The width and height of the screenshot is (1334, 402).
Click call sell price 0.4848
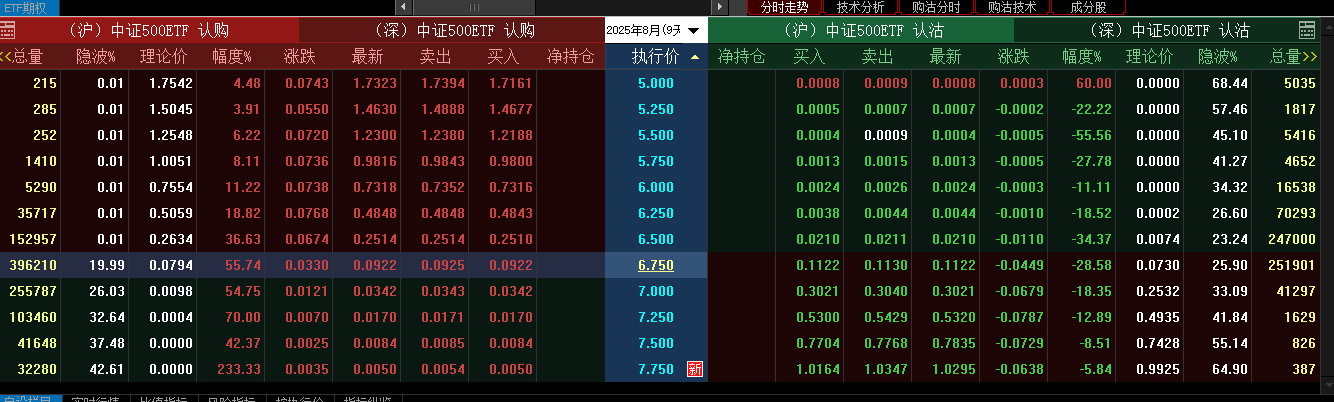pyautogui.click(x=442, y=213)
